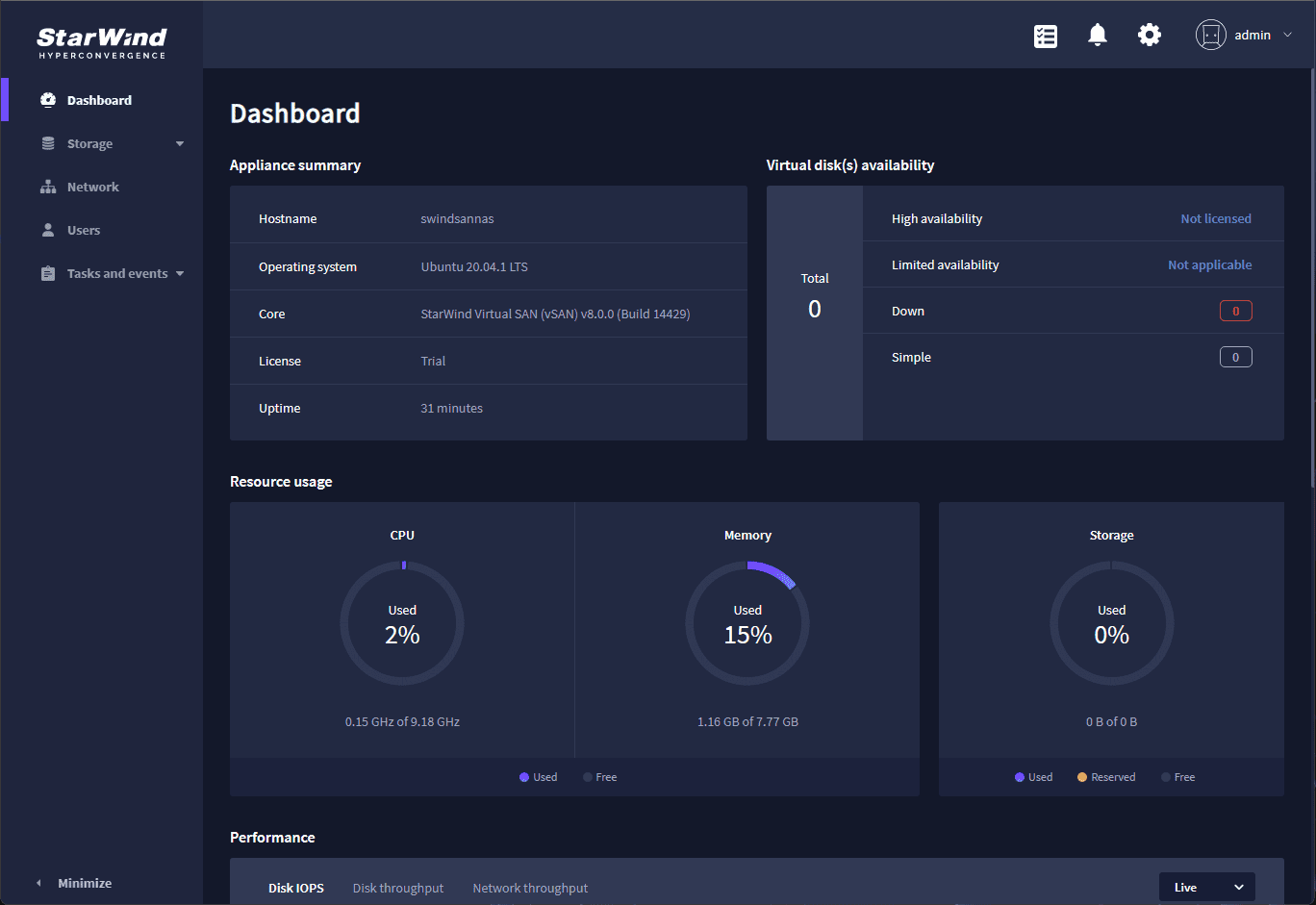Click the Not applicable link for Limited availability
Screen dimensions: 1316x905
(x=1209, y=264)
